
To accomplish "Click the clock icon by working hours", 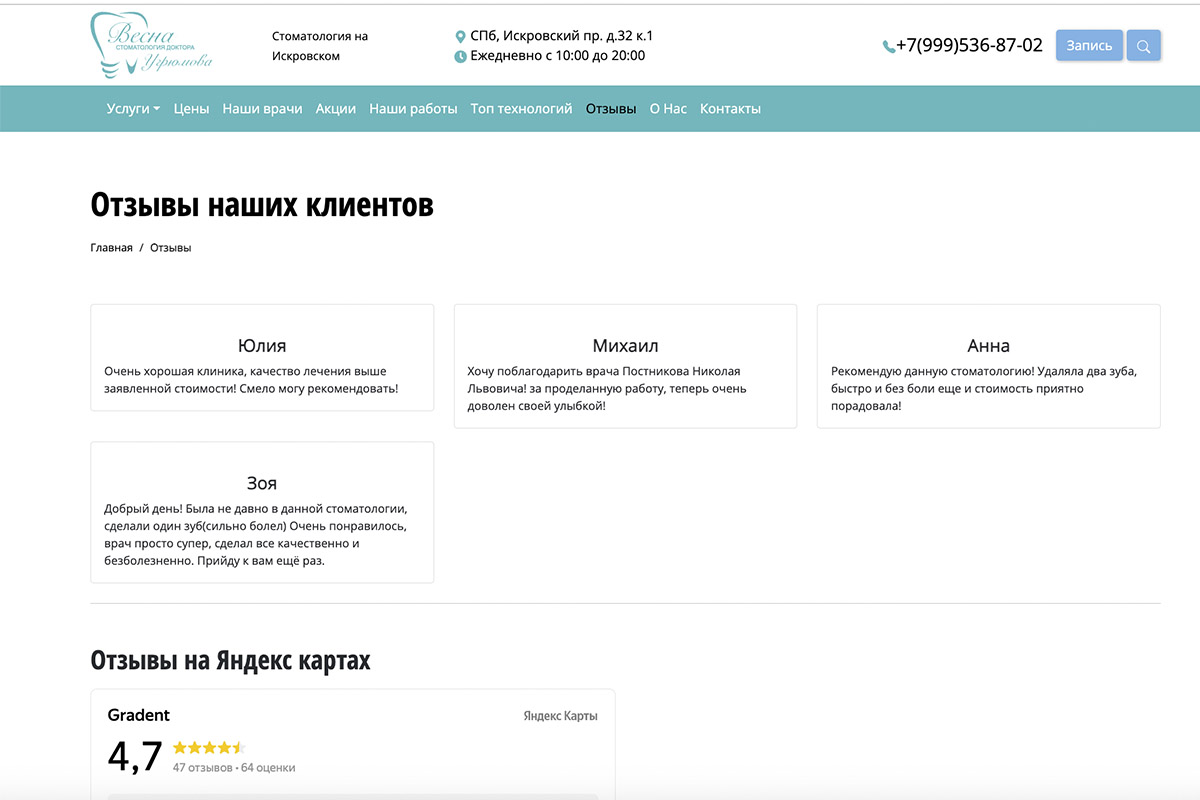I will click(460, 56).
